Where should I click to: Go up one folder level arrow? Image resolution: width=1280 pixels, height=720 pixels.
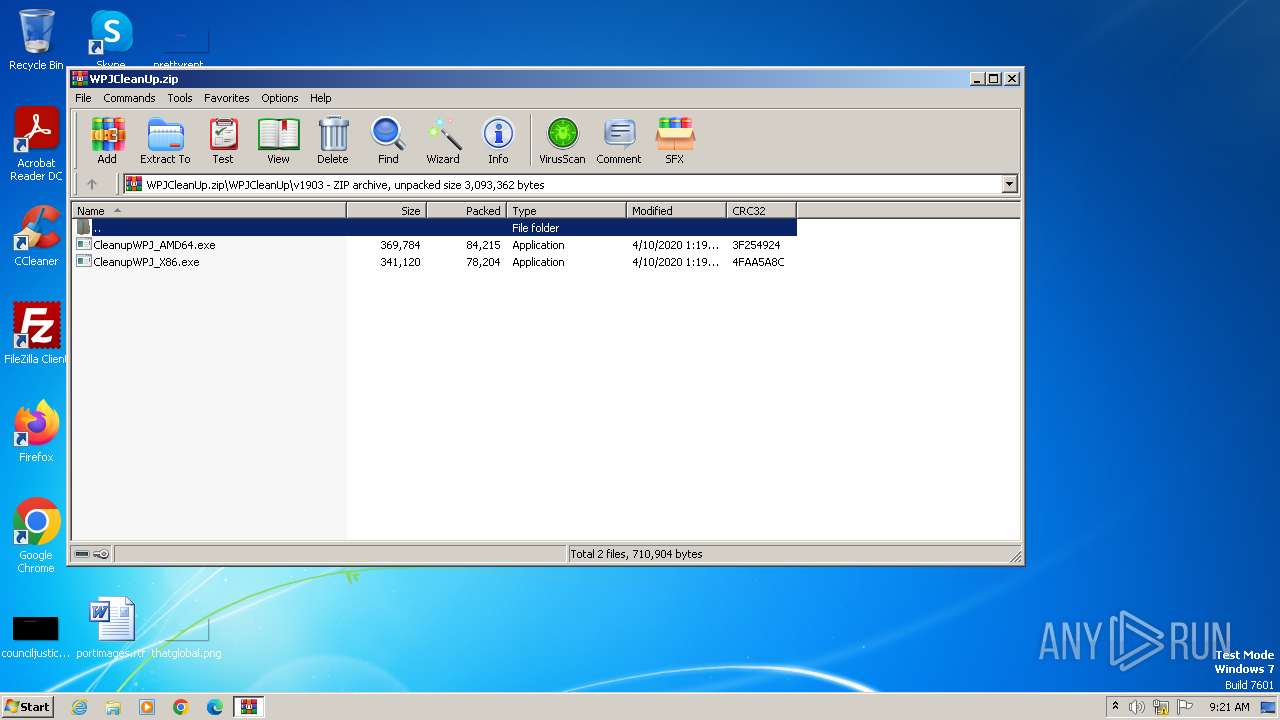[92, 184]
